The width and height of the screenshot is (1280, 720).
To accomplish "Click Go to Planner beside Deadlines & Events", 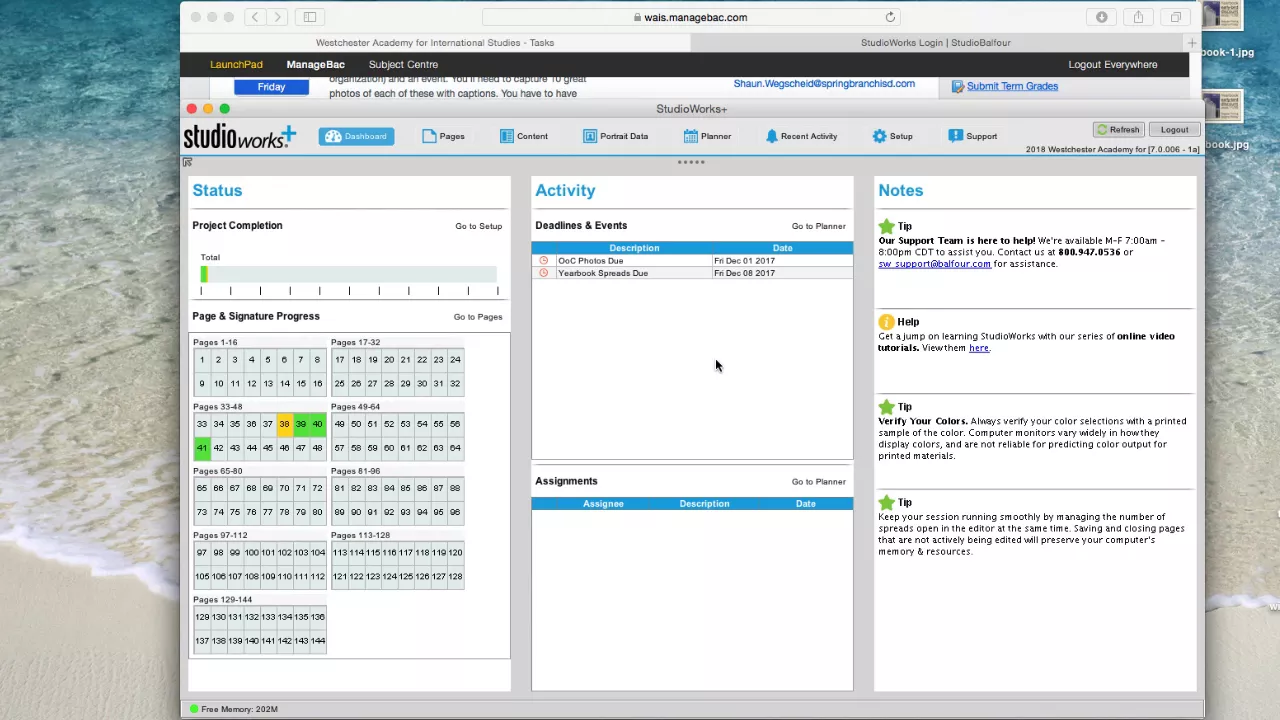I will [x=818, y=226].
